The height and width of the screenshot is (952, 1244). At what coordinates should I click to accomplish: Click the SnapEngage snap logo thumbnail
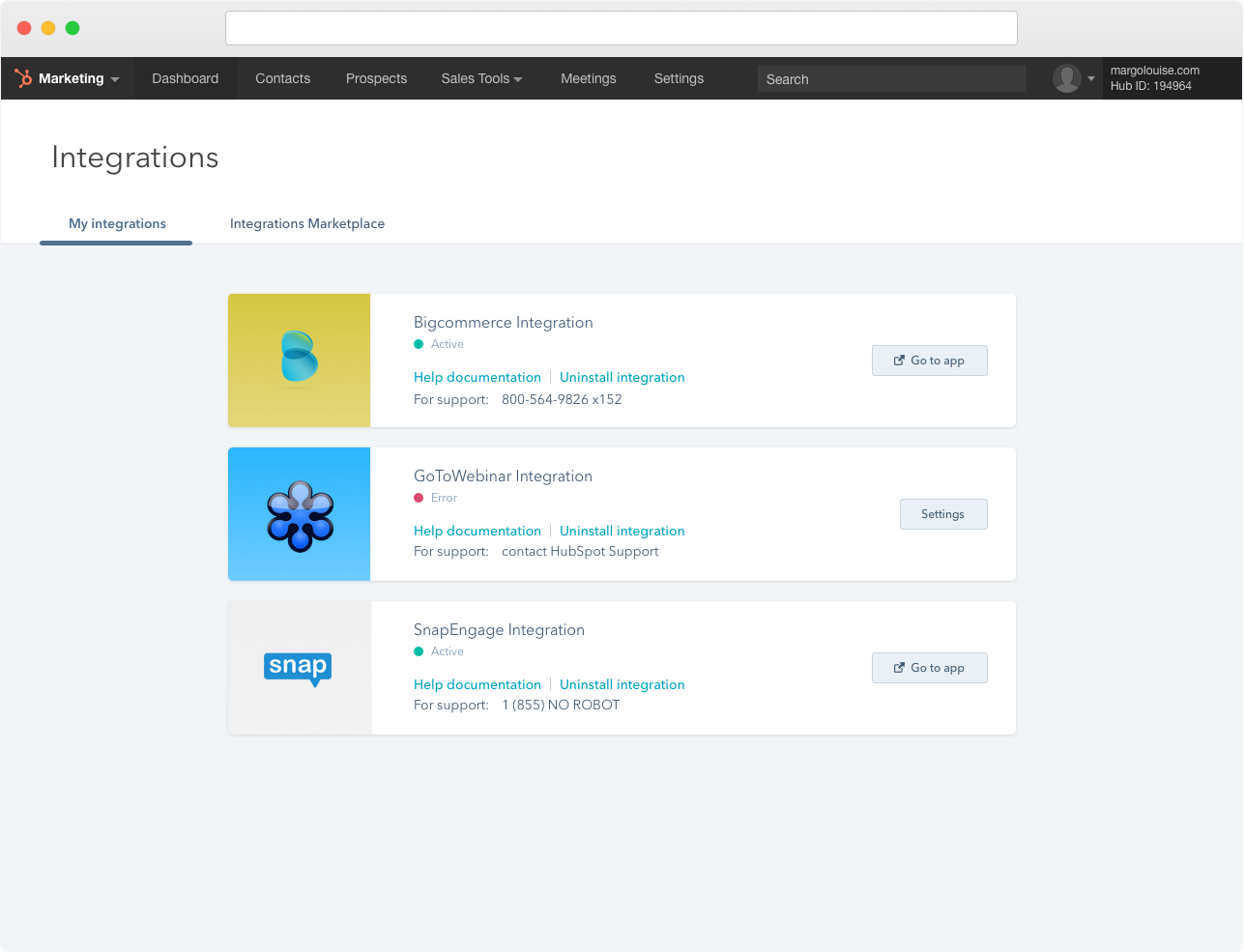tap(300, 668)
